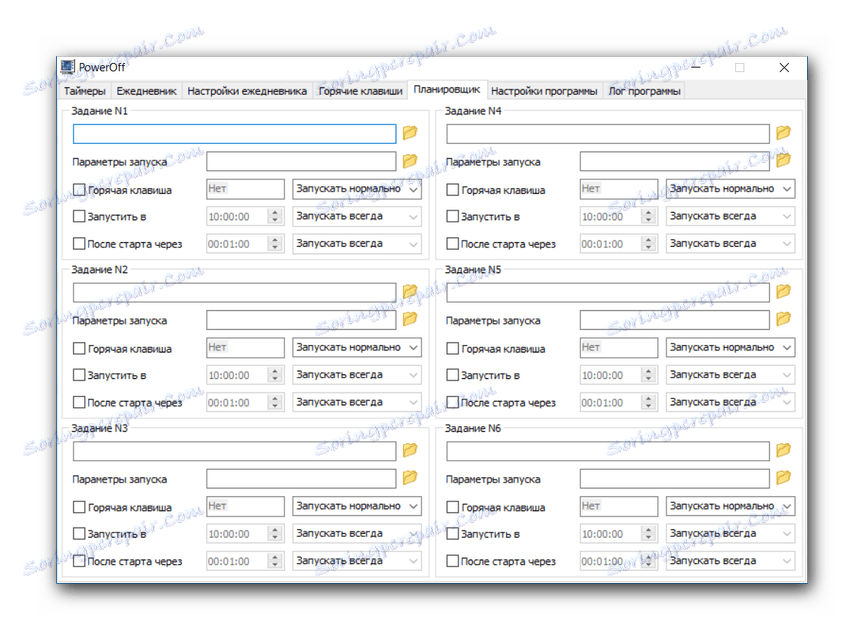Expand Запускать всегда dropdown next to После старта через, Задание N4
This screenshot has width=864, height=640.
point(731,244)
